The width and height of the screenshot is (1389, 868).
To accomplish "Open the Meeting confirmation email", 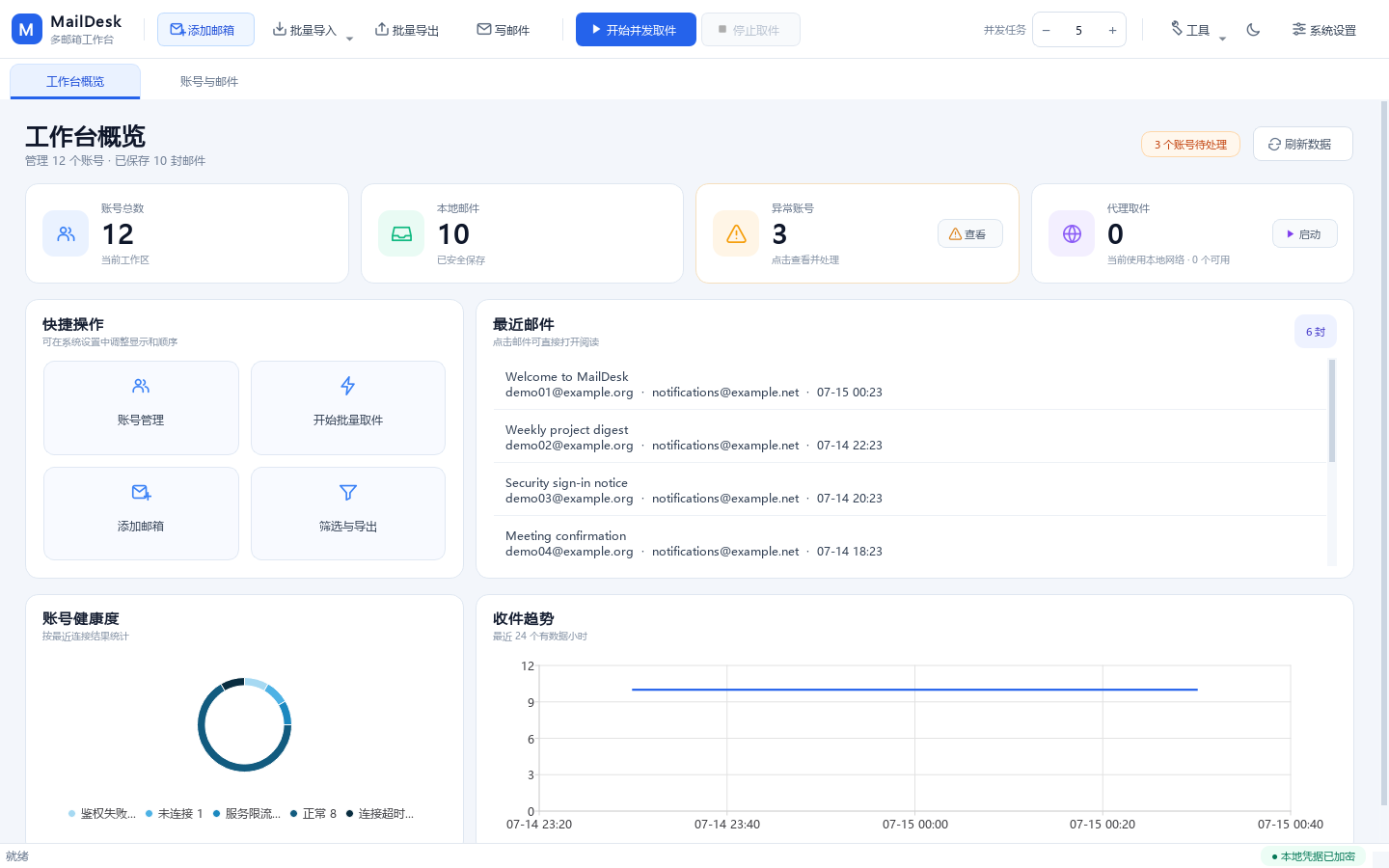I will [x=910, y=543].
